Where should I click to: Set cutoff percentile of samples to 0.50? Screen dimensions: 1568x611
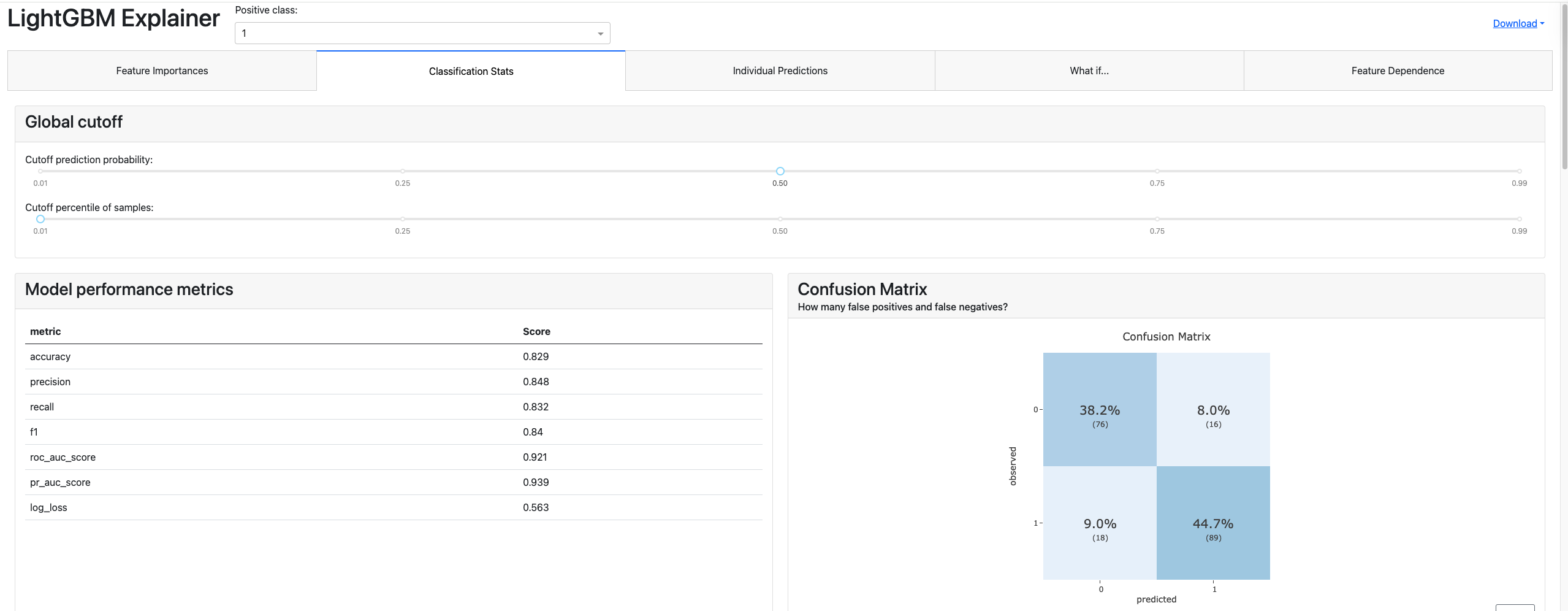pyautogui.click(x=780, y=219)
